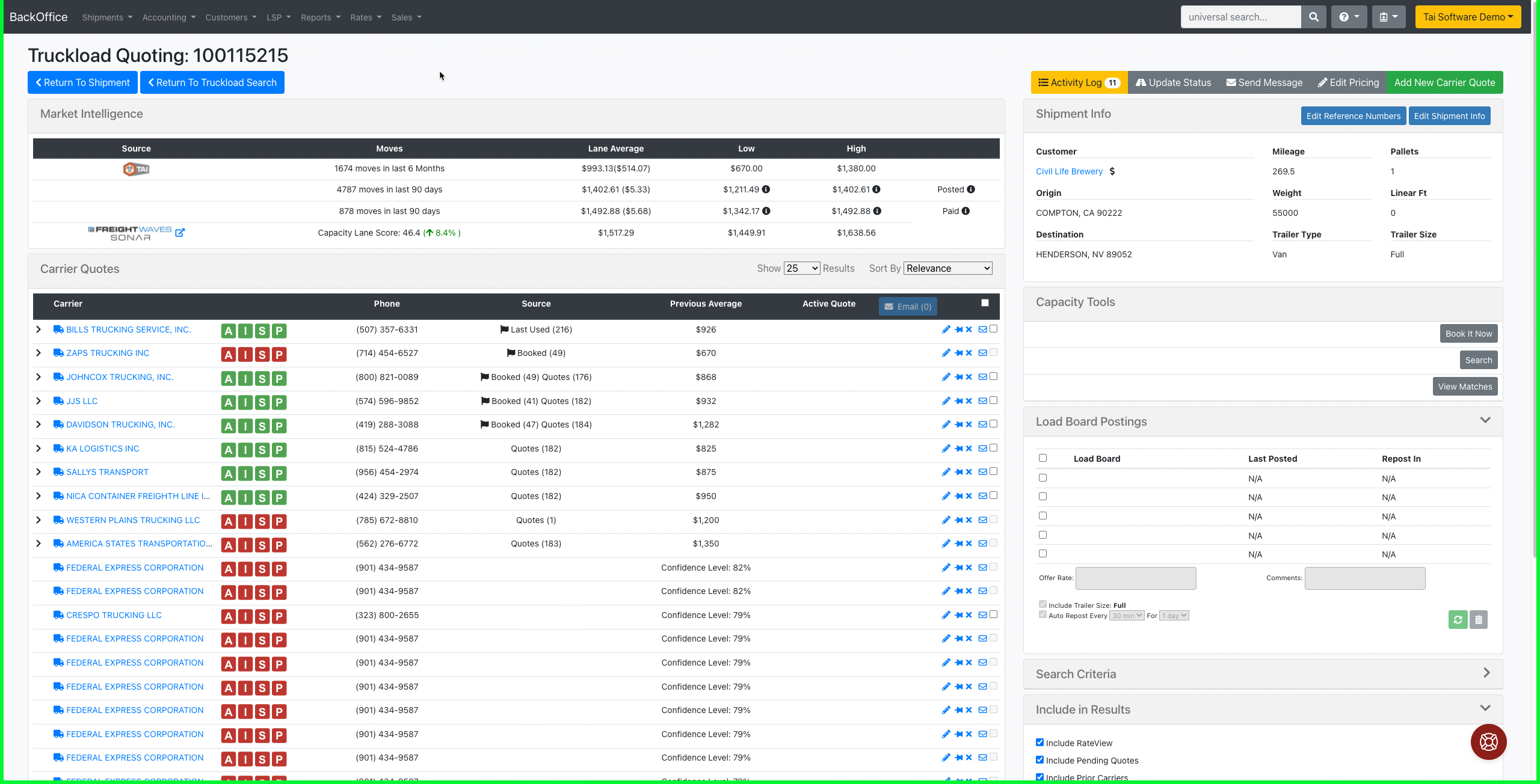Open the FreightWaves SONAR external link icon

(x=180, y=233)
